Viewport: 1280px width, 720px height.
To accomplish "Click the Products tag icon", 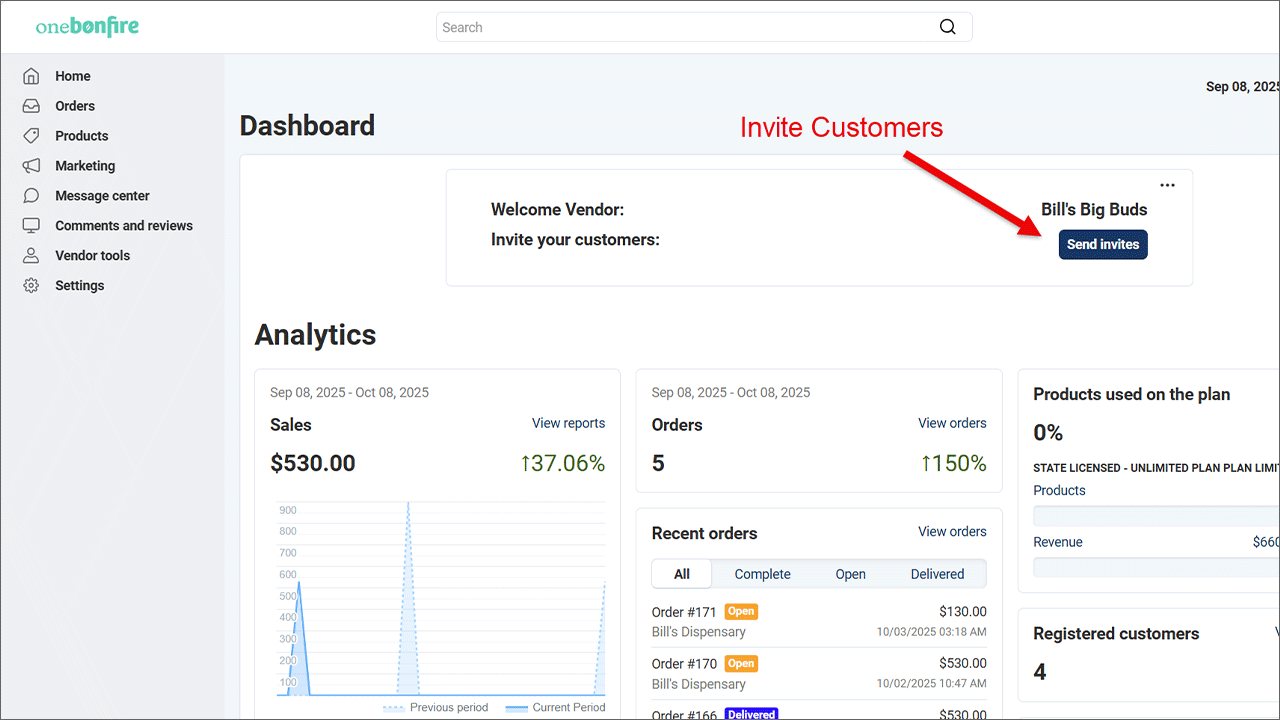I will 32,136.
